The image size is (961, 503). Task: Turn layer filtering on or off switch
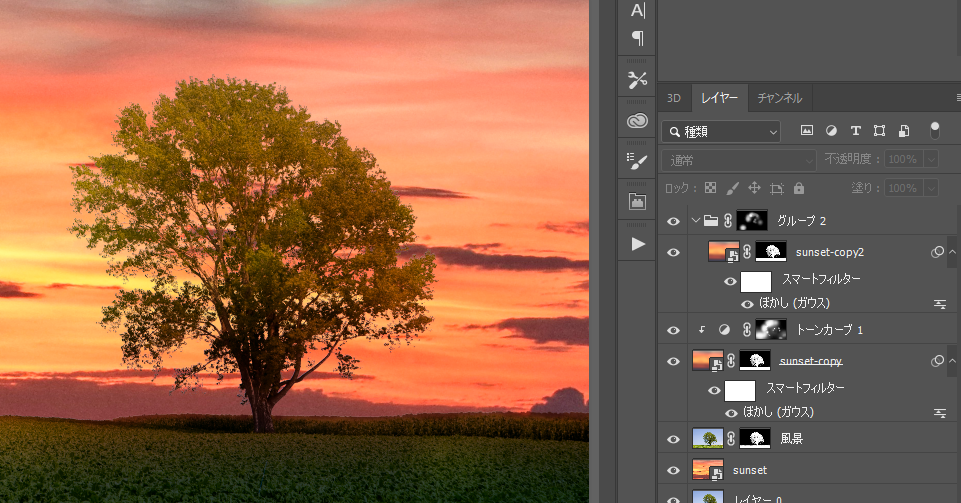click(935, 130)
